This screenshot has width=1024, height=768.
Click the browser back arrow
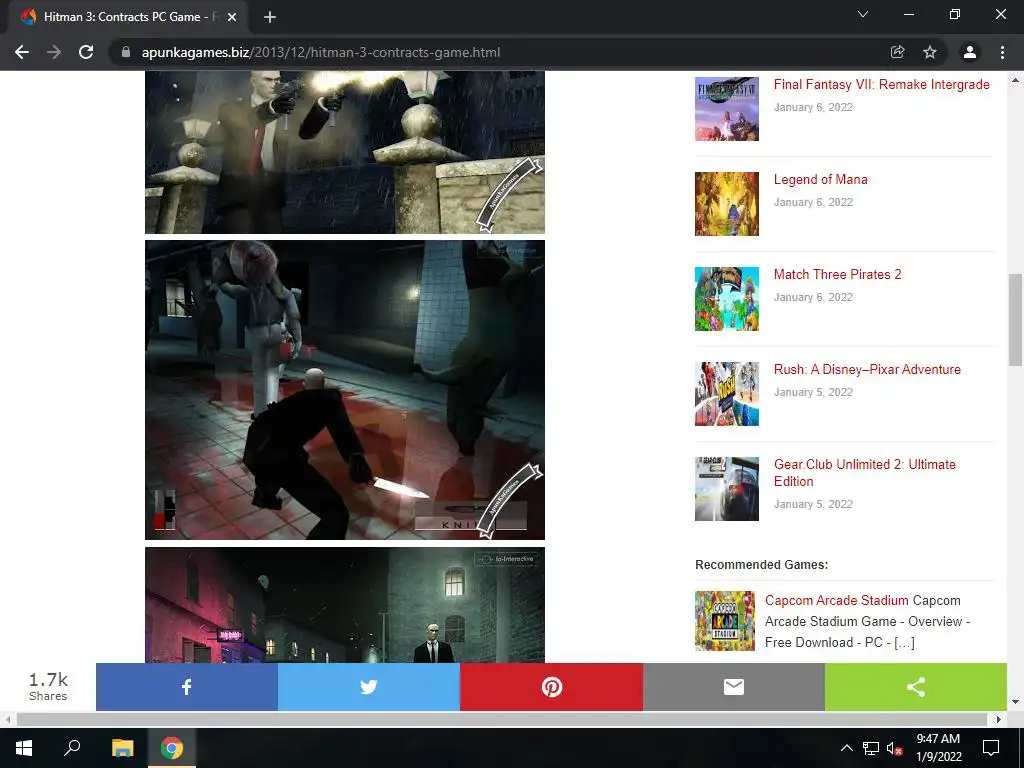click(x=22, y=52)
